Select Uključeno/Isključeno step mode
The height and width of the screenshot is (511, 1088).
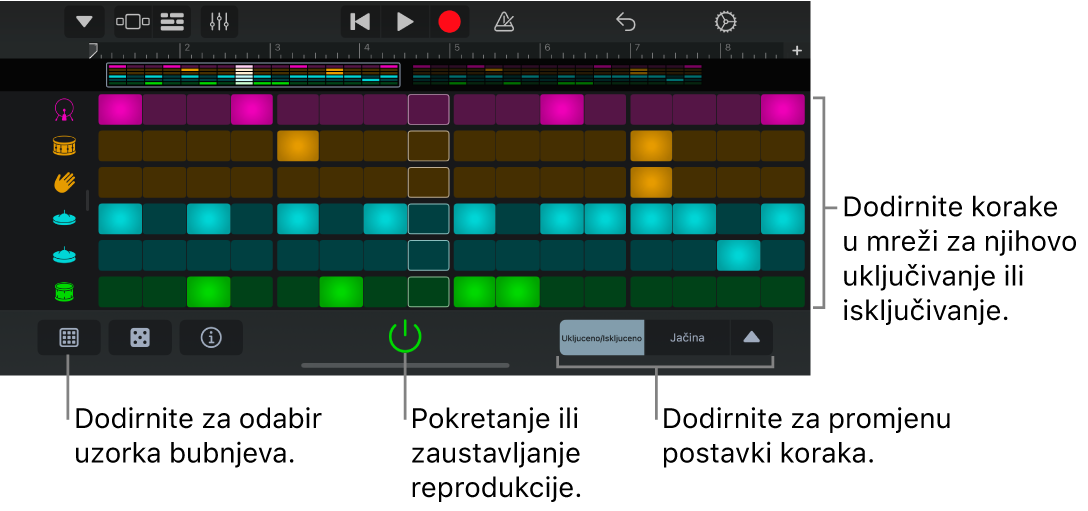click(x=602, y=337)
